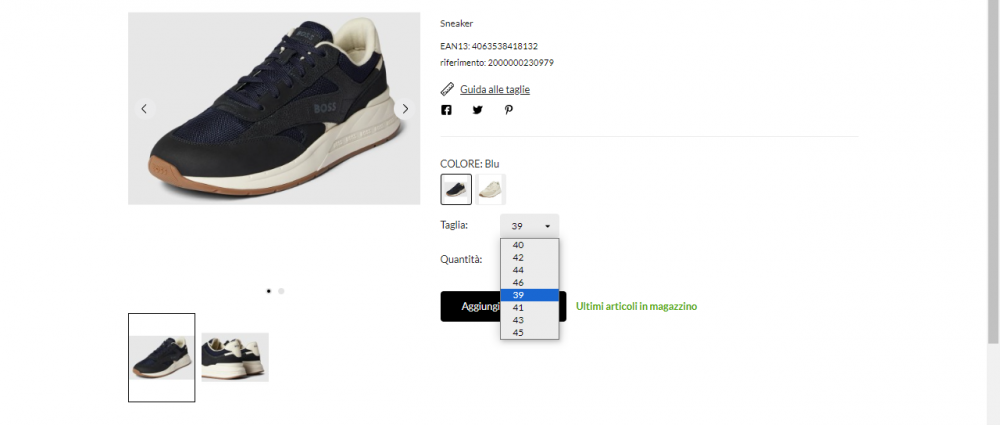This screenshot has width=1000, height=425.
Task: Pin product using Pinterest icon
Action: [x=509, y=110]
